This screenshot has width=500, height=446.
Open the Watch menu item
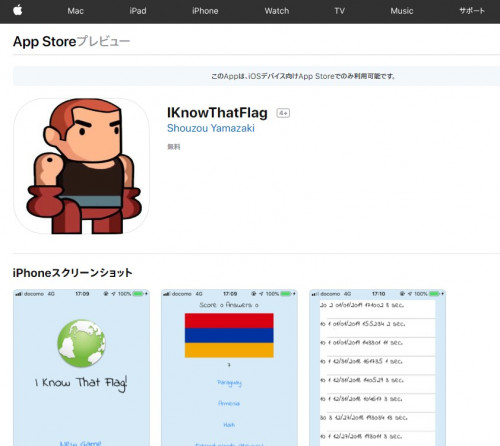coord(277,11)
